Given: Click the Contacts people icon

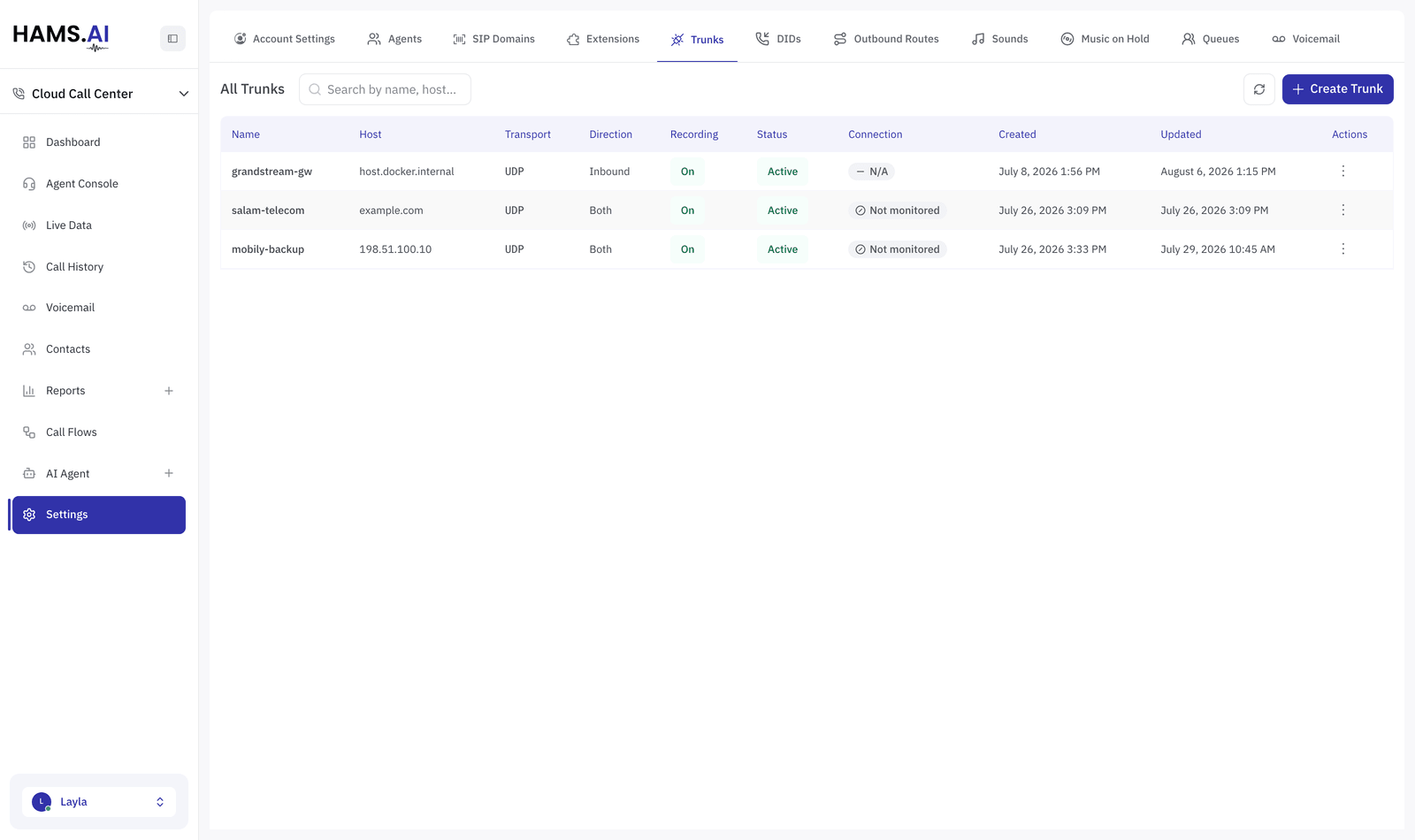Looking at the screenshot, I should click(29, 349).
